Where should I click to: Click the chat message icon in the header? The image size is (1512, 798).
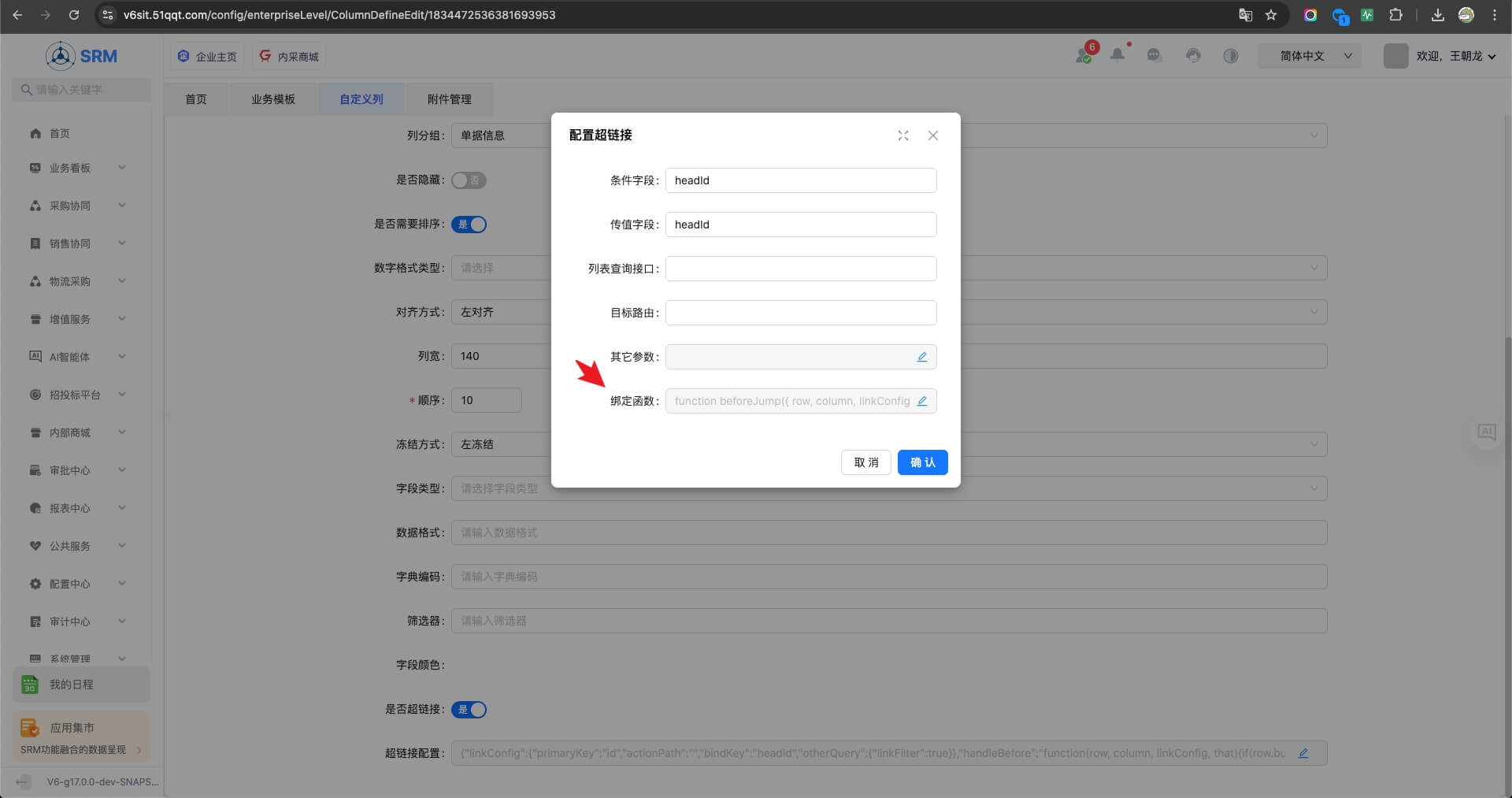(1154, 56)
